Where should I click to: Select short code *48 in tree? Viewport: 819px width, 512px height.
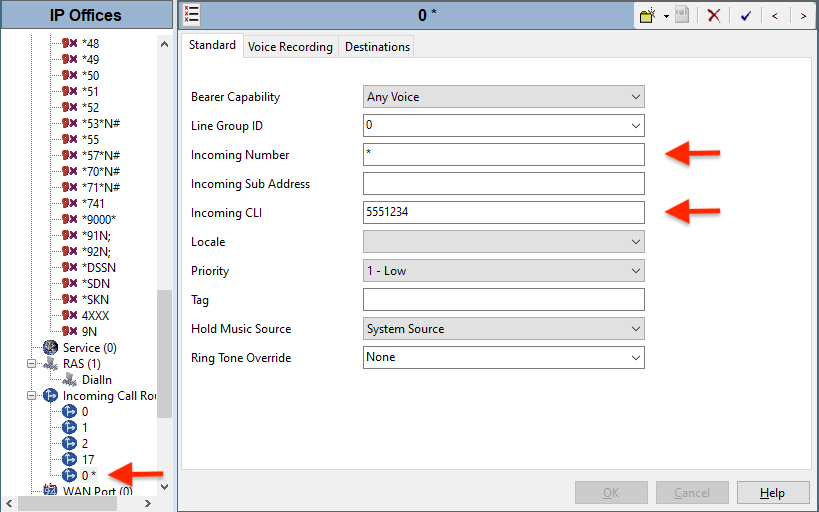(90, 43)
